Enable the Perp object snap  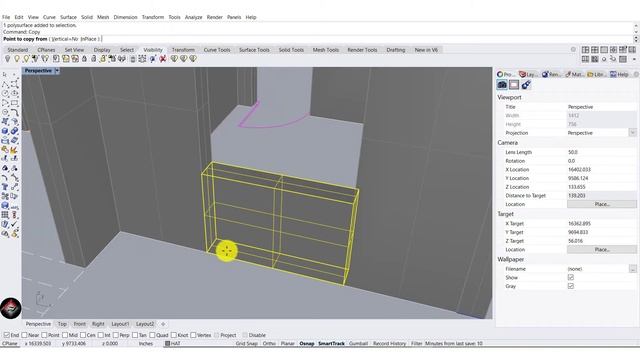coord(116,335)
